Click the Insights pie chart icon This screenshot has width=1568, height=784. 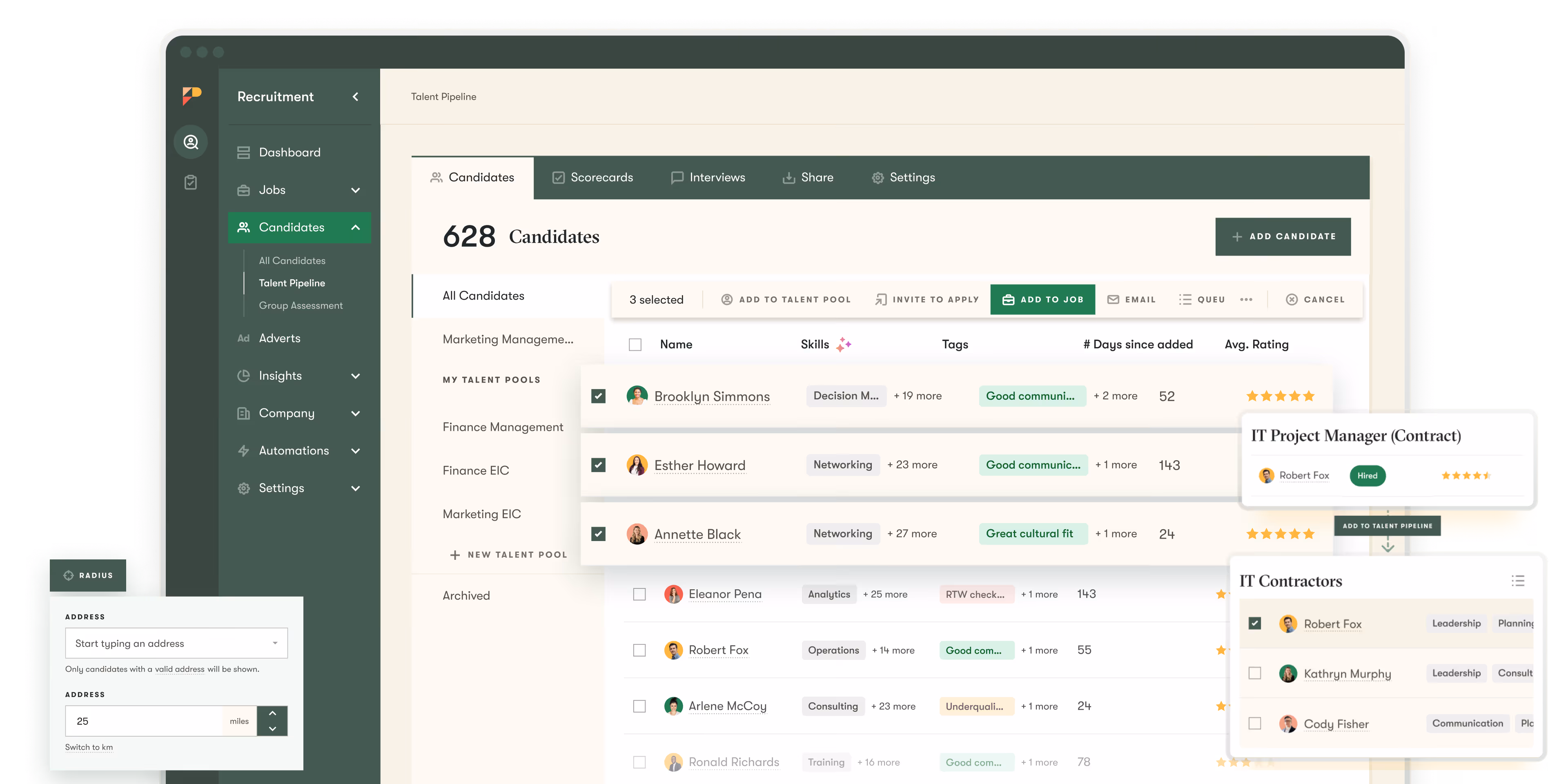[x=243, y=376]
